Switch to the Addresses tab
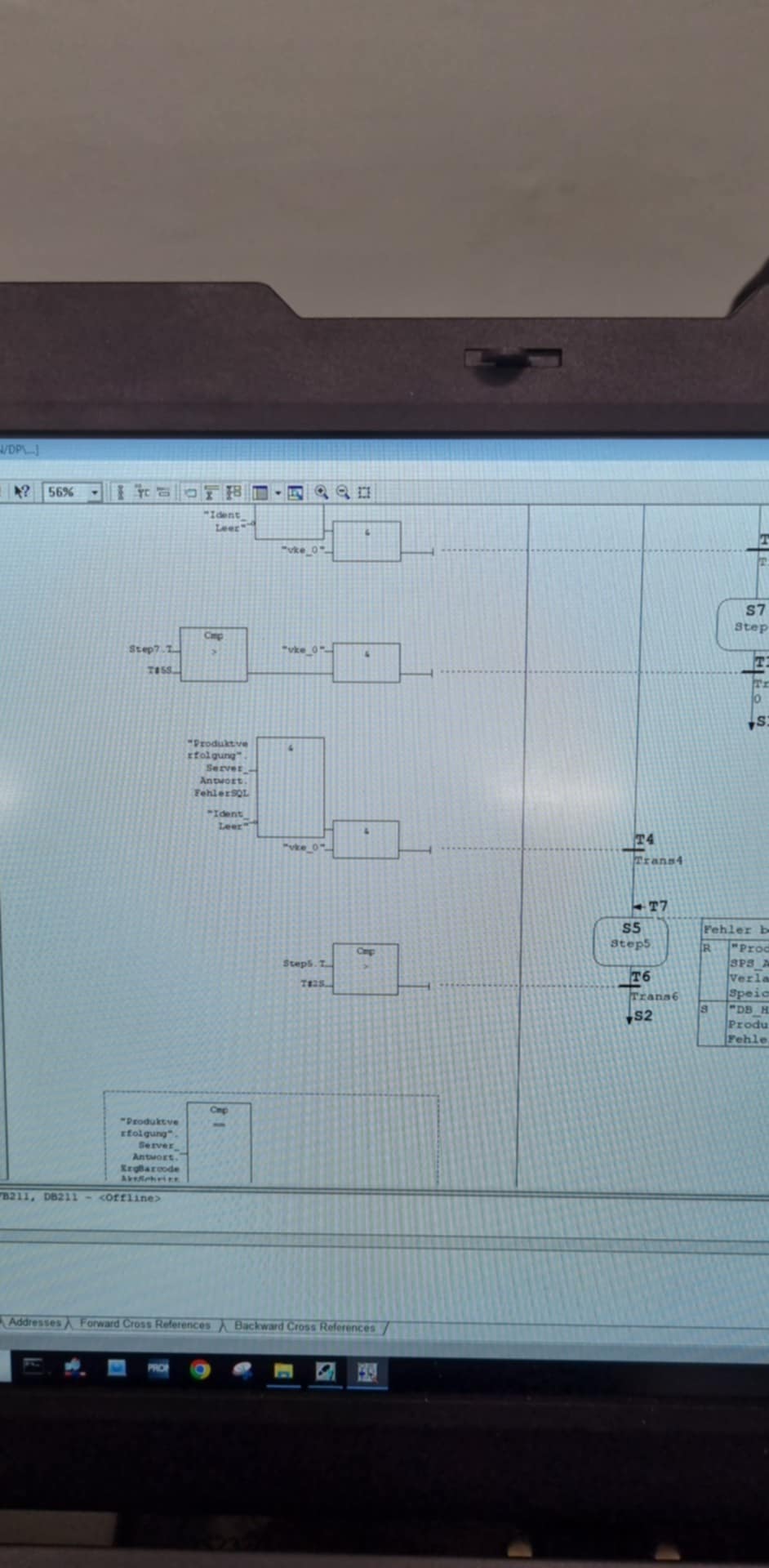The height and width of the screenshot is (1568, 769). (35, 1322)
